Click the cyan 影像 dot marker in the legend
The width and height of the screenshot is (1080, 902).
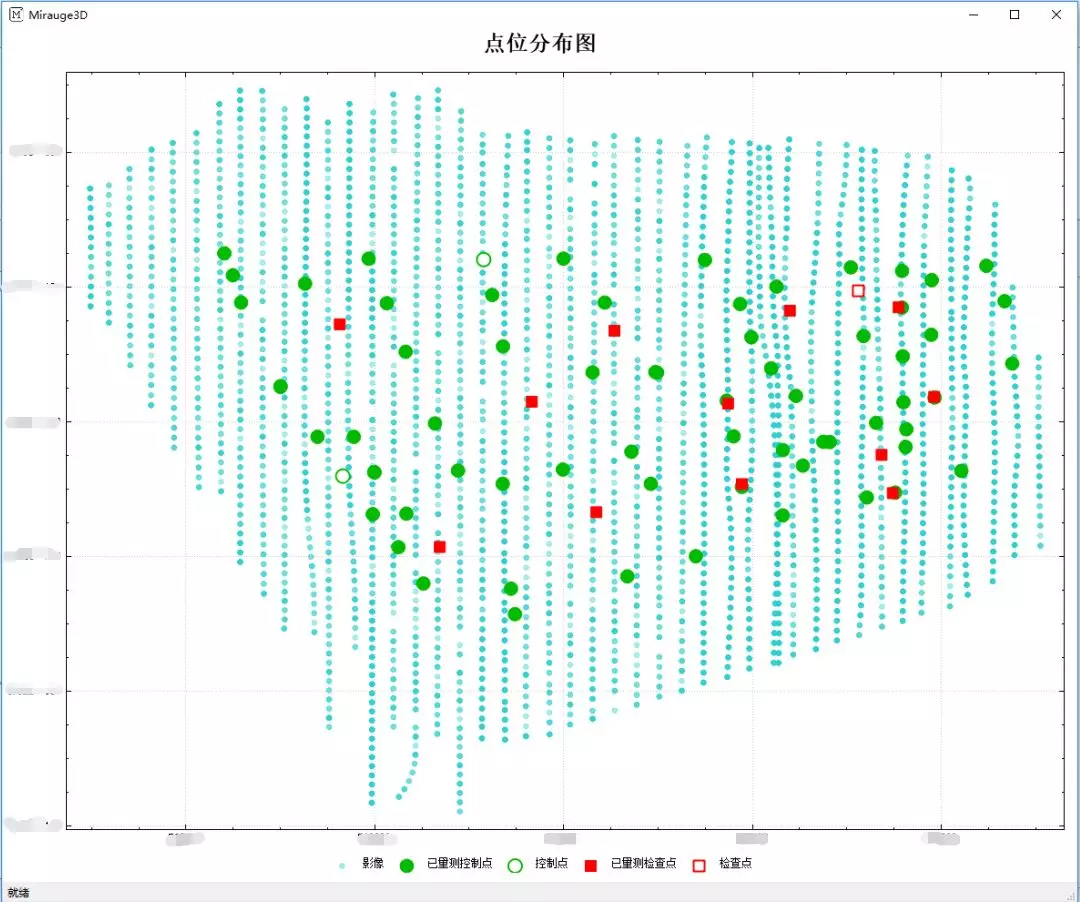coord(344,864)
